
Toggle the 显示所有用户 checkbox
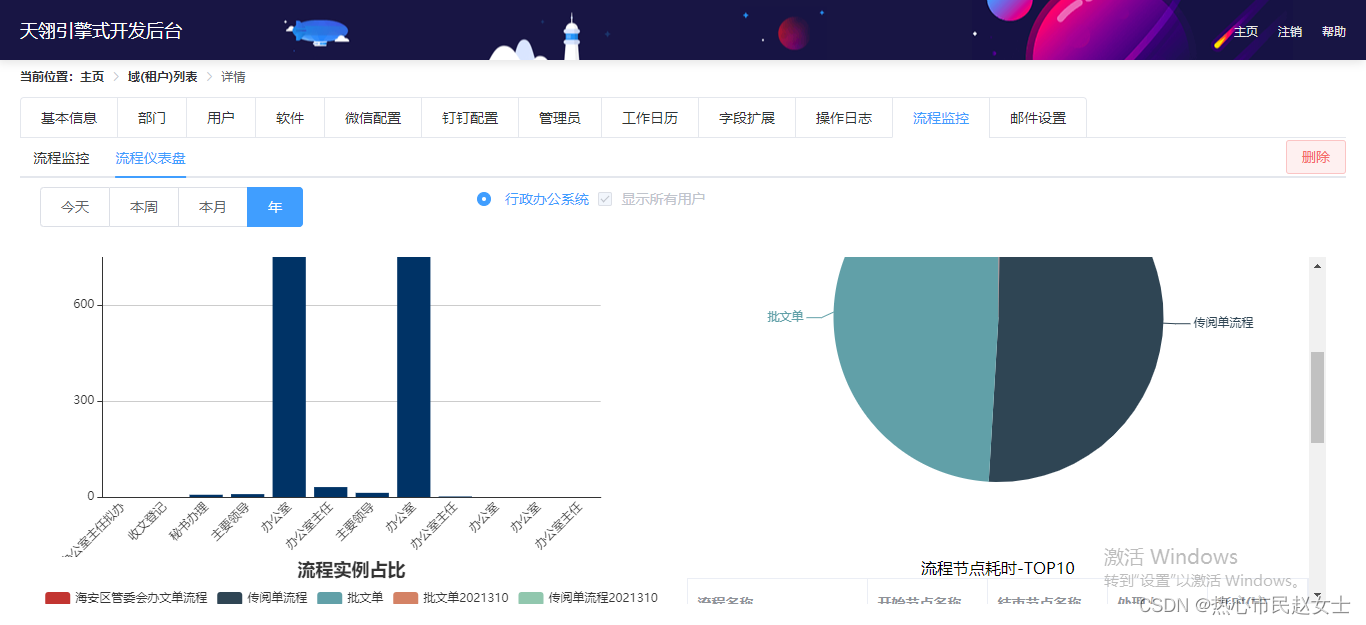pos(605,199)
